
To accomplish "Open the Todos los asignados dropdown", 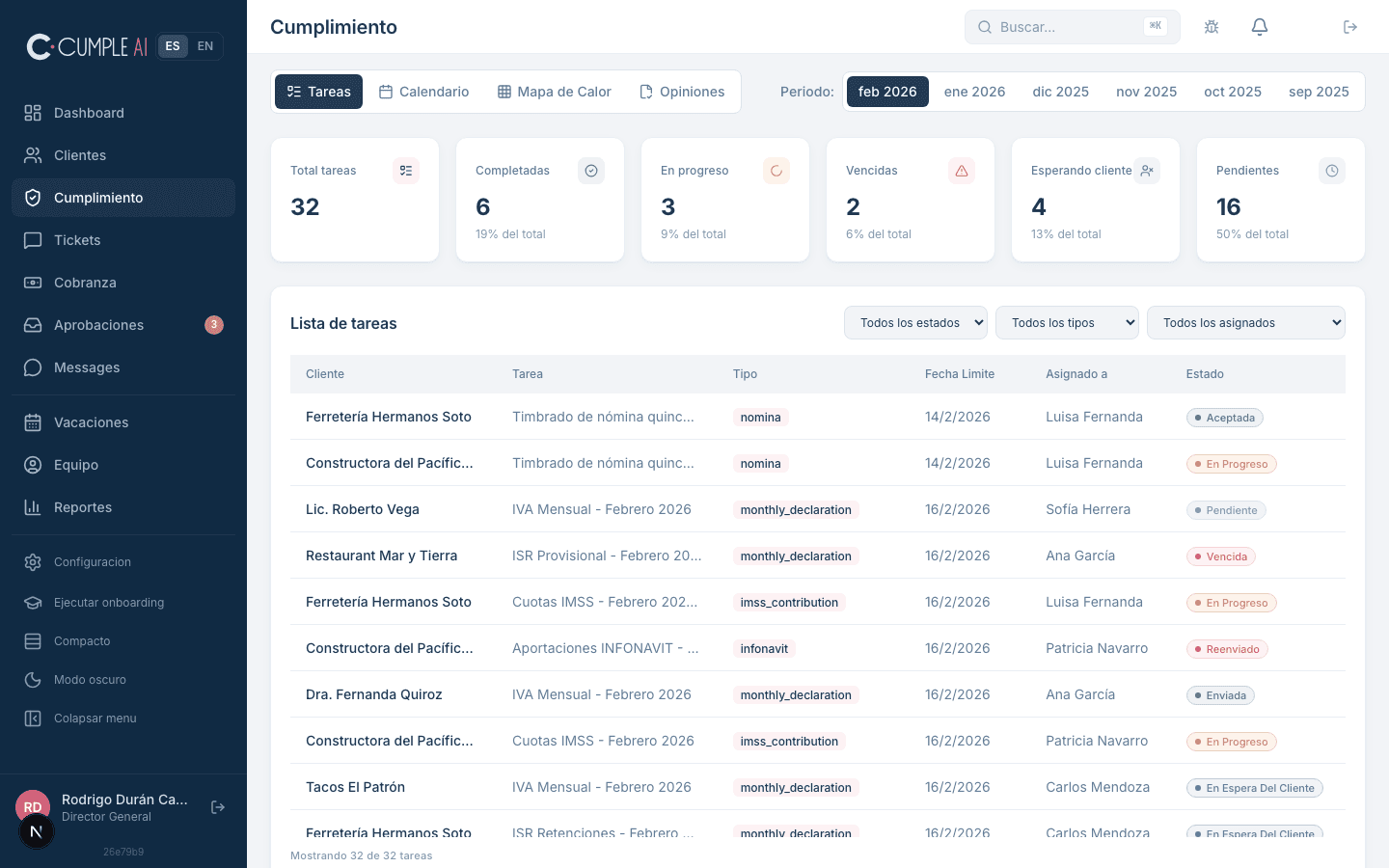I will coord(1245,323).
